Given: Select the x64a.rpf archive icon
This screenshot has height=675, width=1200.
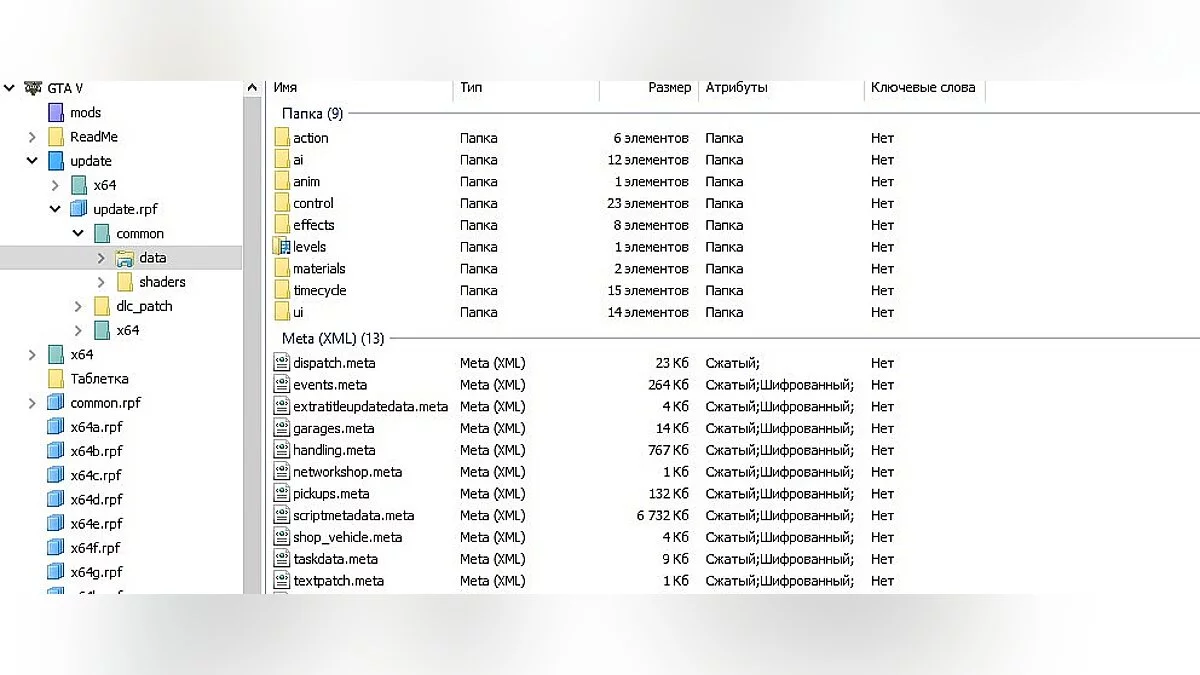Looking at the screenshot, I should coord(56,427).
